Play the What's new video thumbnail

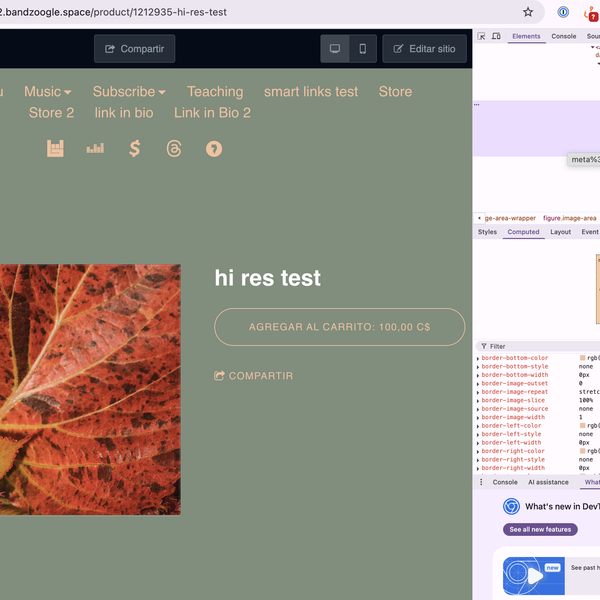[x=533, y=576]
